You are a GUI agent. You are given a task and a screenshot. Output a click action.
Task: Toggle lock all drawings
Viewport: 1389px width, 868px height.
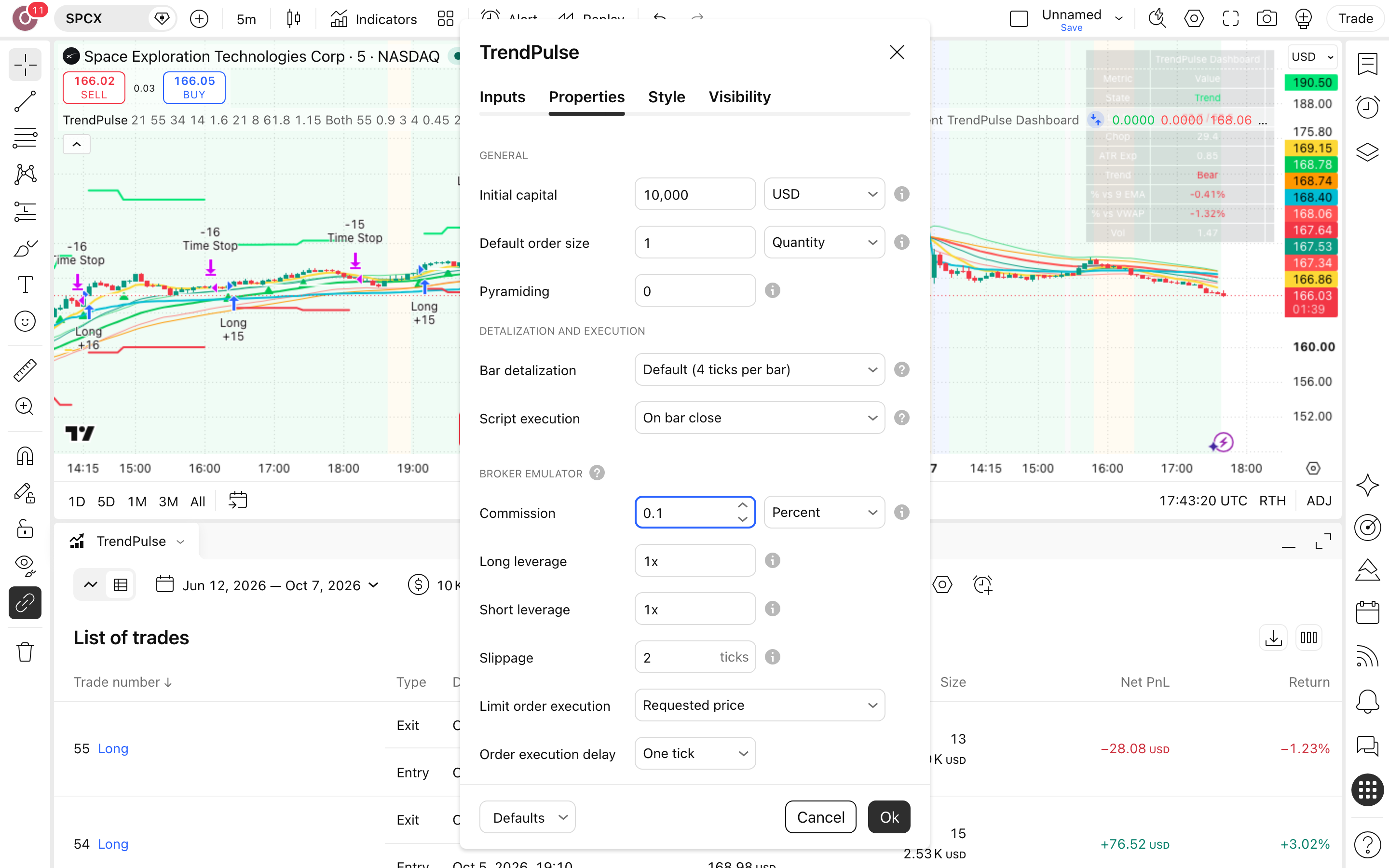(x=25, y=529)
